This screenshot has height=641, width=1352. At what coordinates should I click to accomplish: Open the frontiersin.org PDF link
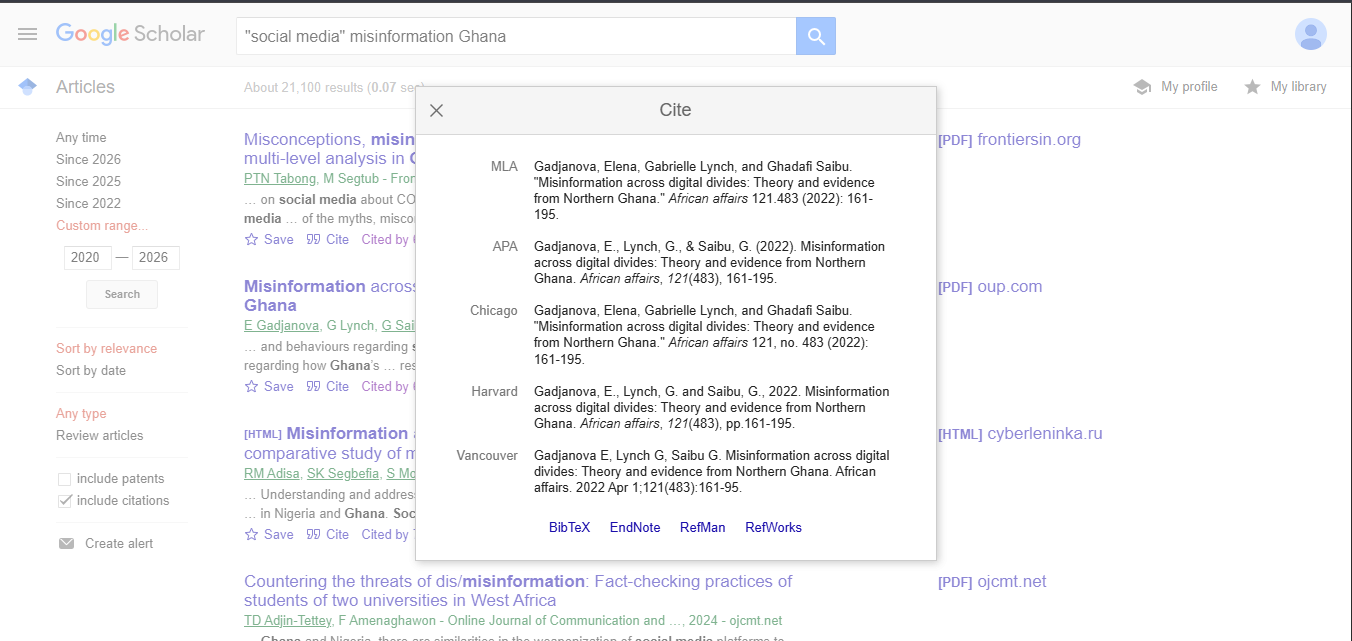tap(1009, 140)
